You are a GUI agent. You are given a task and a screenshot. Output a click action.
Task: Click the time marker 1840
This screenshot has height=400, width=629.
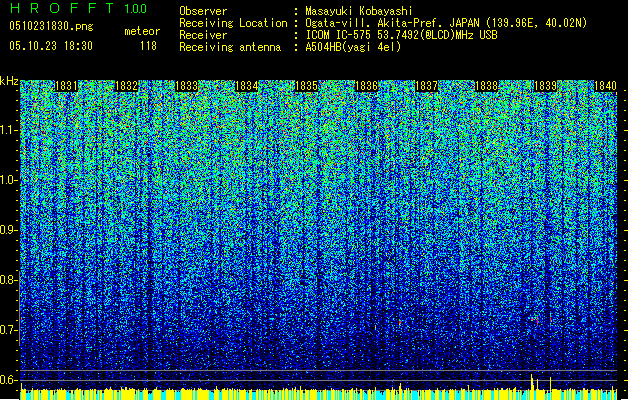pos(605,86)
